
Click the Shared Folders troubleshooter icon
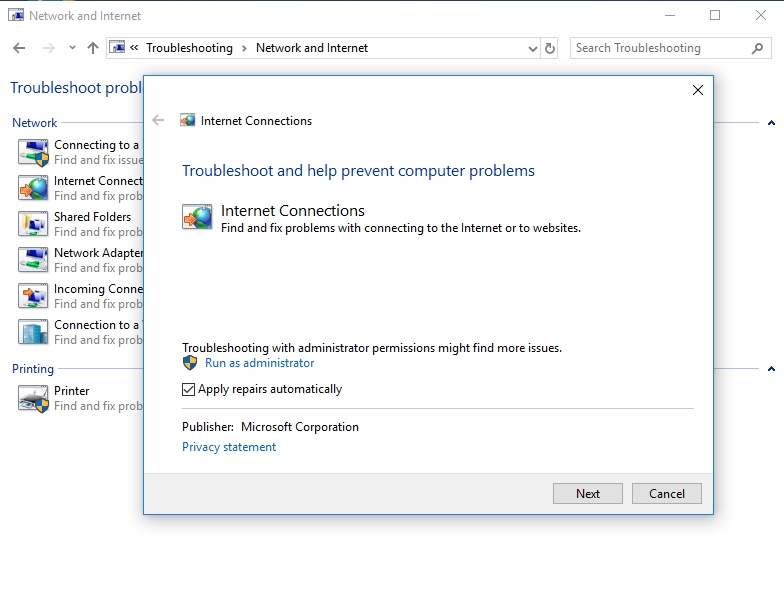[33, 224]
